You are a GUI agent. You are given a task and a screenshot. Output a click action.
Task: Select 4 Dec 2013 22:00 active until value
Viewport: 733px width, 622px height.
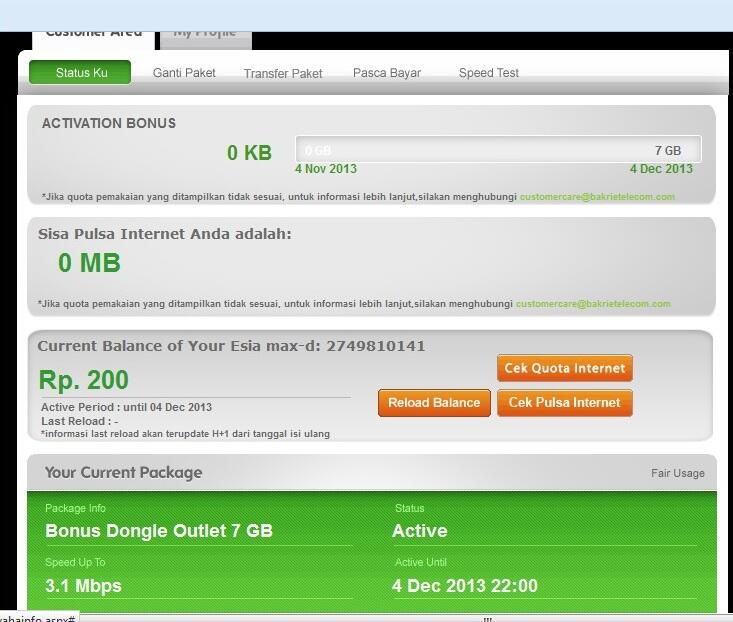tap(465, 586)
